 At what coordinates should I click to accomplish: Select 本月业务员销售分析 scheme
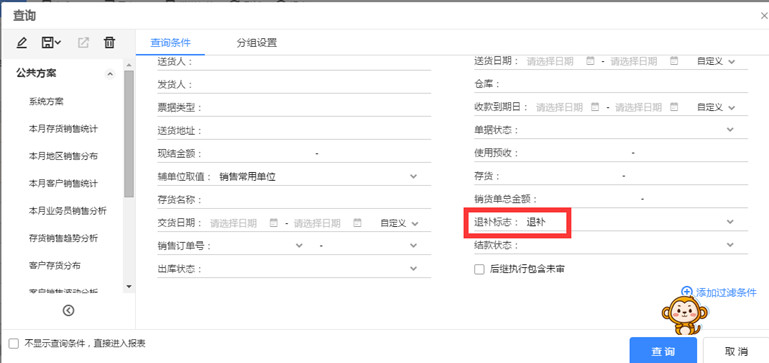[x=68, y=211]
